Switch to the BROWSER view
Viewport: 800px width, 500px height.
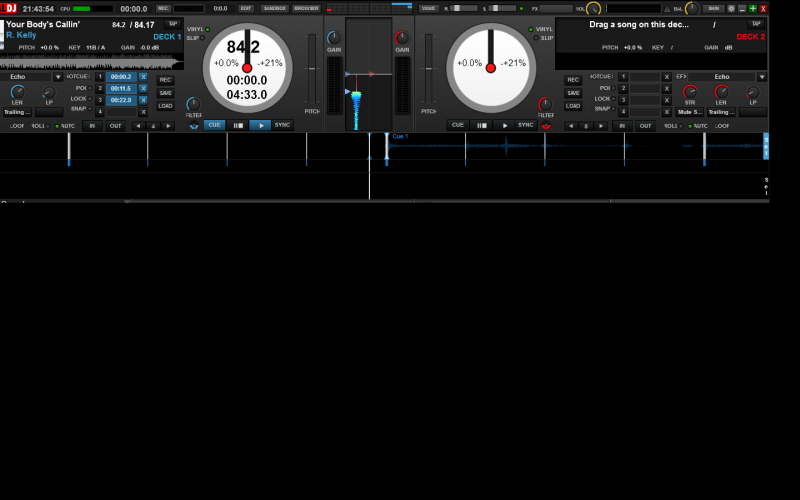304,8
